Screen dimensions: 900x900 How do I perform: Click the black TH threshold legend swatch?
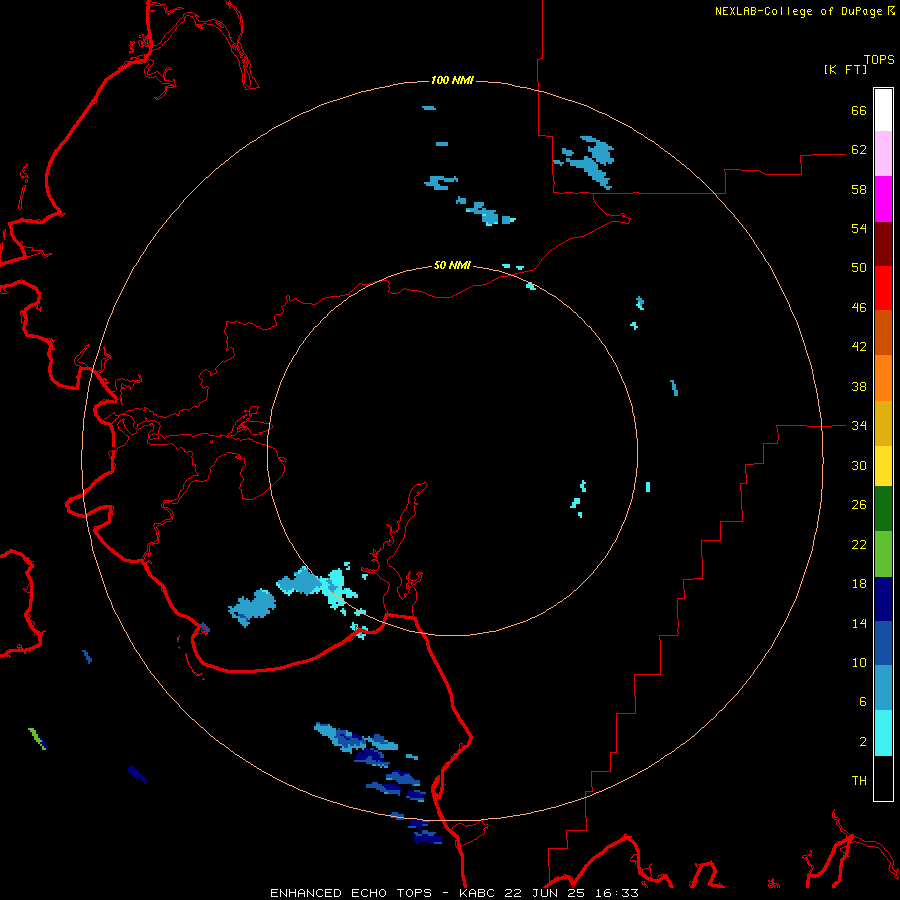(x=883, y=778)
